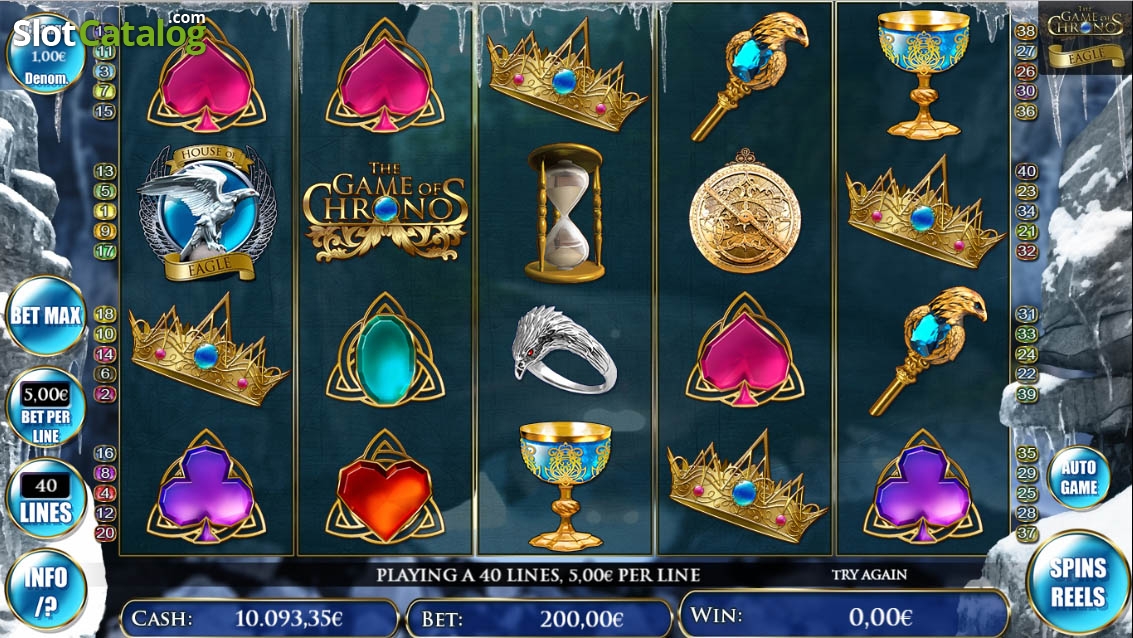Change the 40 Lines setting
This screenshot has width=1133, height=638.
coord(46,499)
